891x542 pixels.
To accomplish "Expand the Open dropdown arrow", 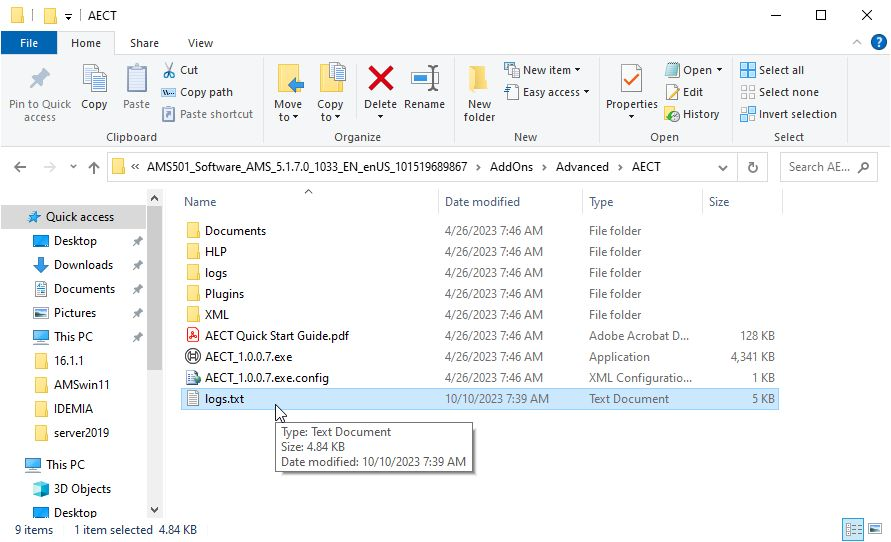I will [x=719, y=70].
